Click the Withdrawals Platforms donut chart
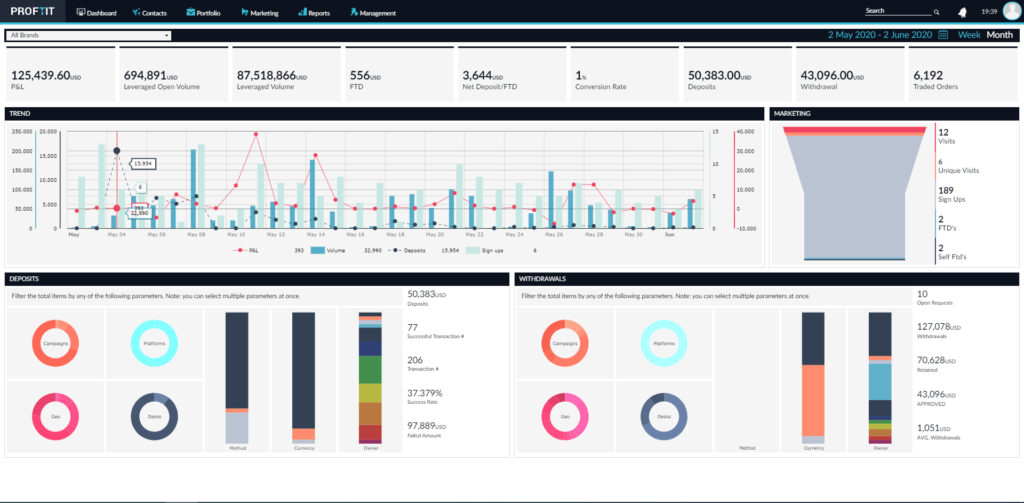This screenshot has height=503, width=1024. point(664,343)
